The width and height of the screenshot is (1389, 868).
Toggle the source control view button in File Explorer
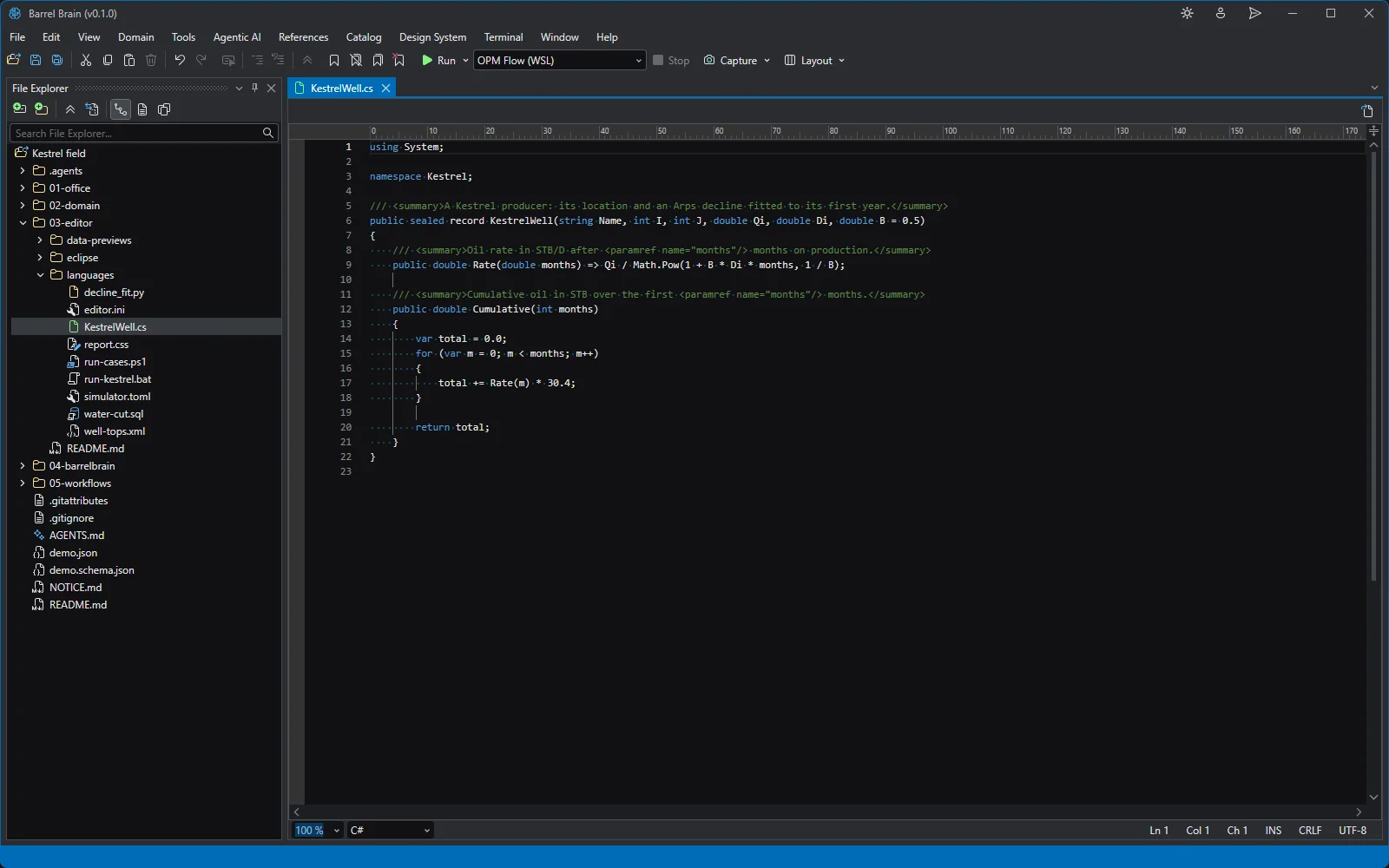pos(120,109)
